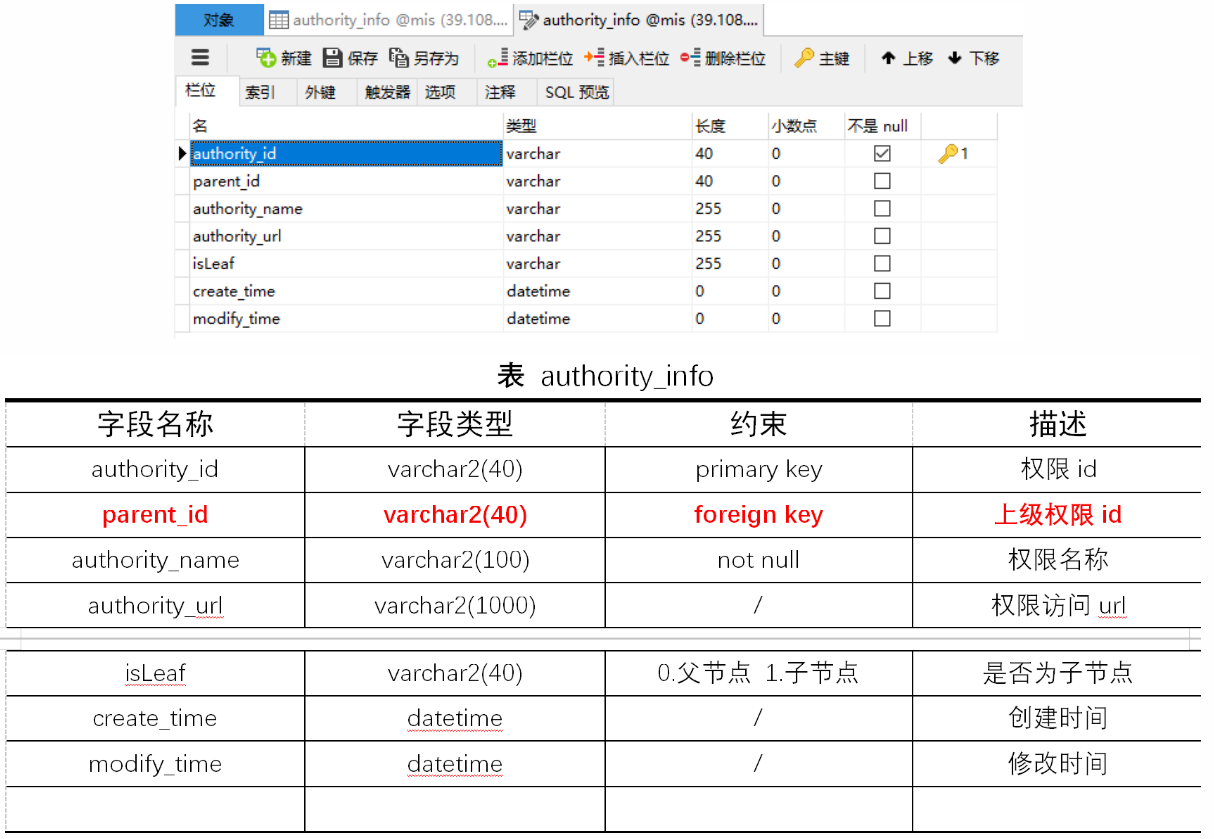Enable not-null checkbox for parent_id
The image size is (1214, 839).
click(882, 181)
